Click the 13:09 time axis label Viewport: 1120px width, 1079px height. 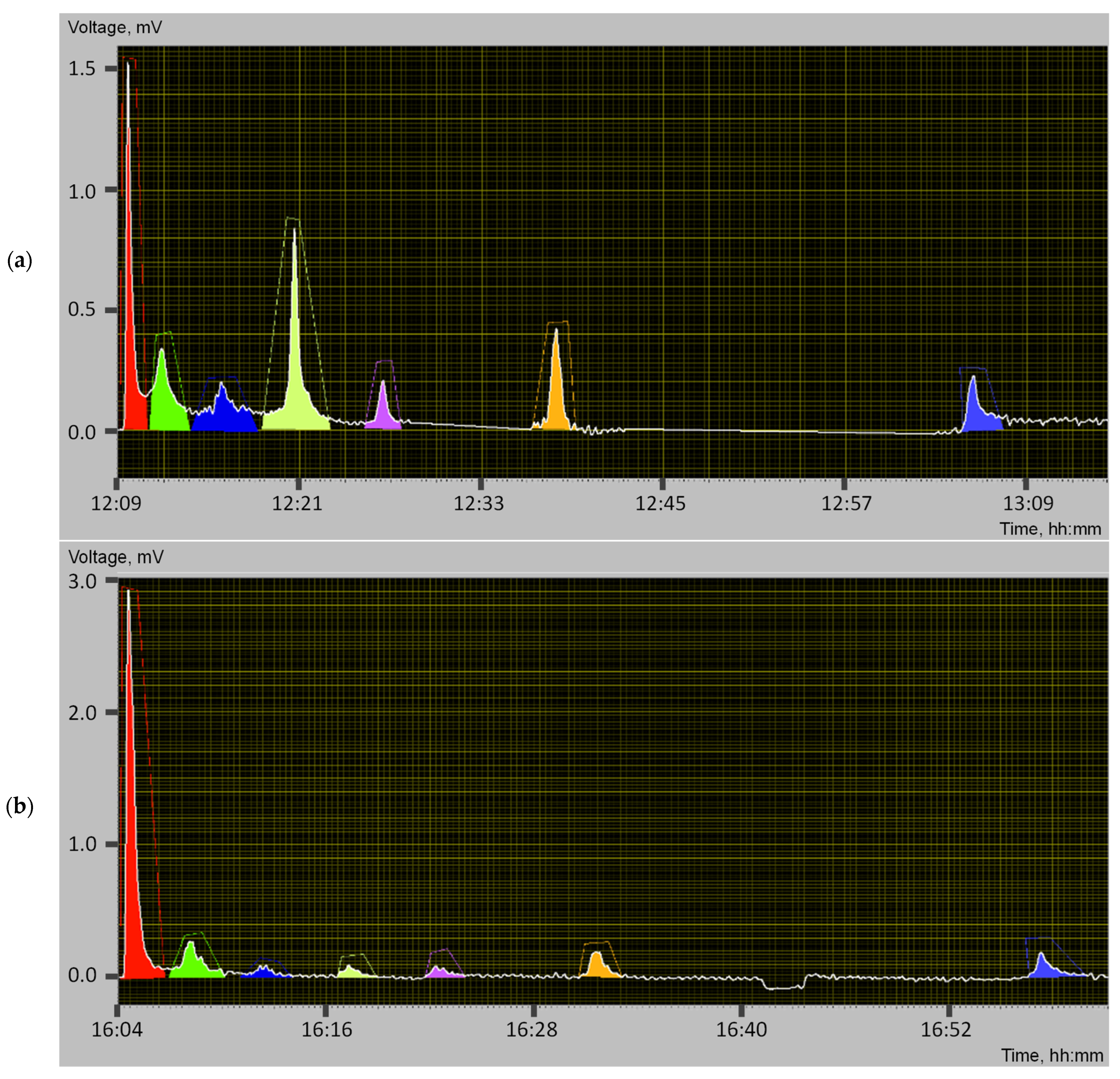pos(1028,503)
